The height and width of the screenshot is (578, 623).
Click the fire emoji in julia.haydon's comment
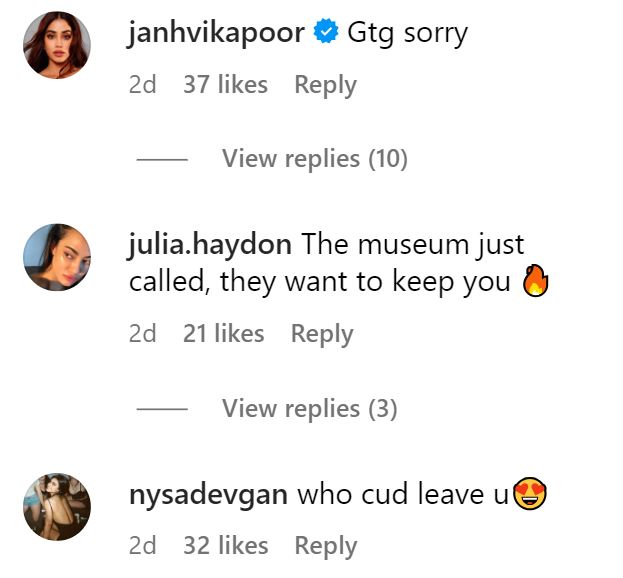[x=536, y=280]
